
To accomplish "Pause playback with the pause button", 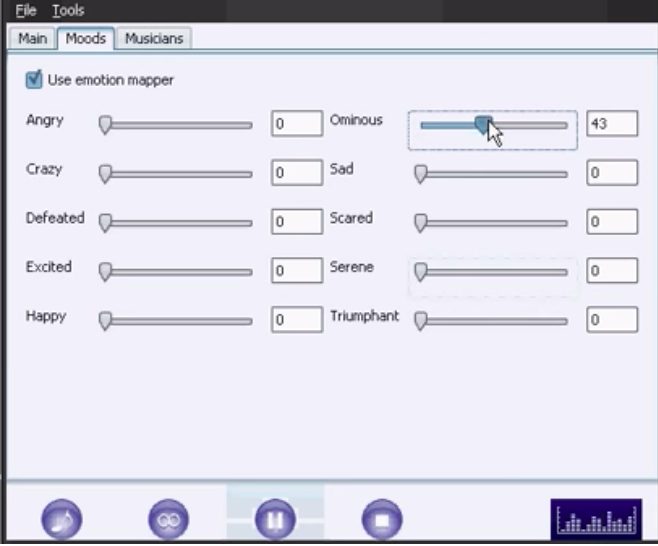I will coord(275,520).
